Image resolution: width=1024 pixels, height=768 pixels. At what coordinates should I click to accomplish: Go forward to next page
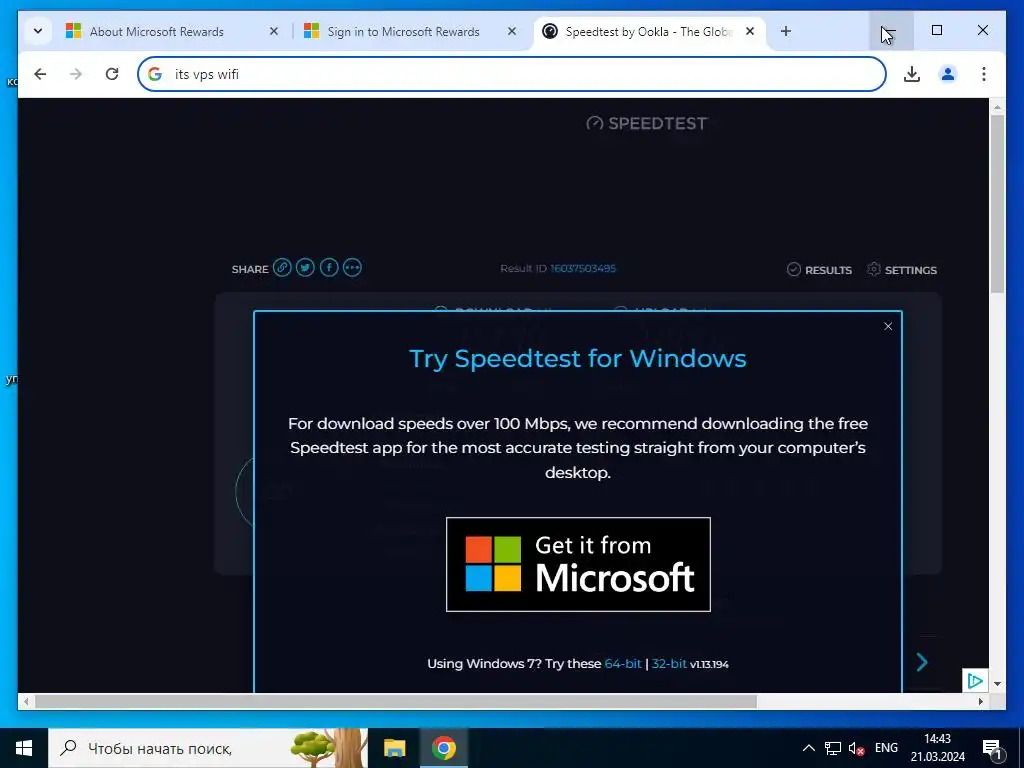76,74
